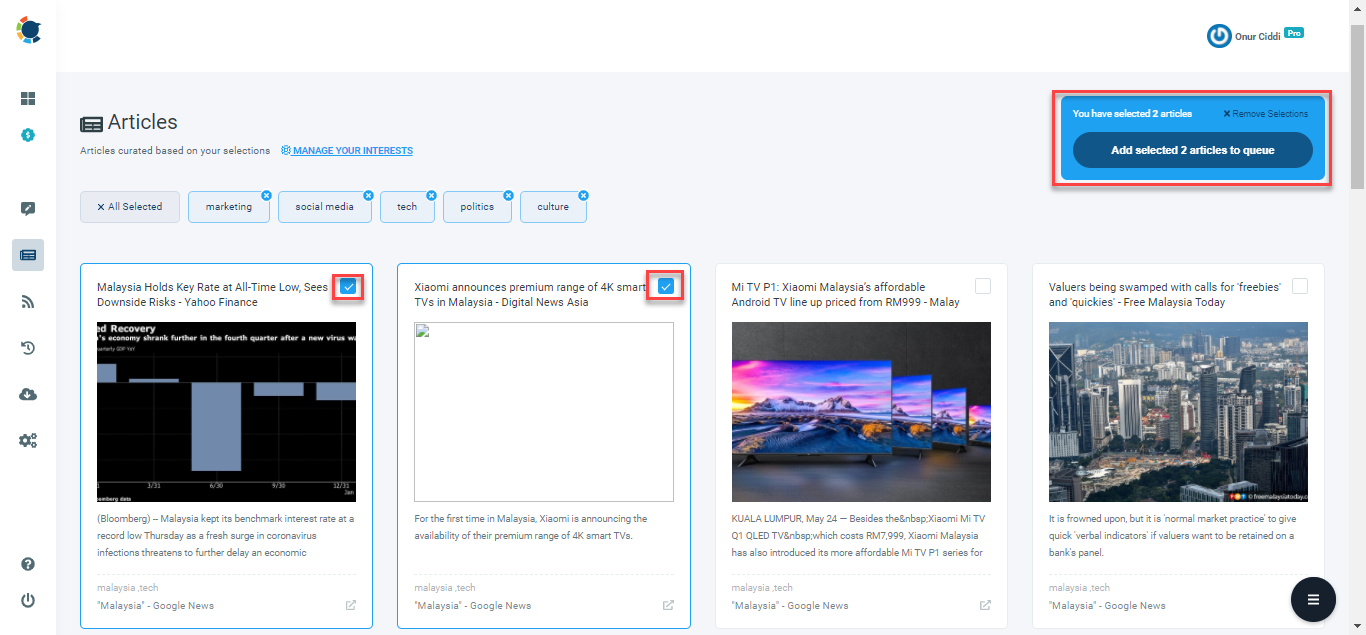The image size is (1366, 635).
Task: Select the Mi TV P1 article checkbox
Action: (x=982, y=286)
